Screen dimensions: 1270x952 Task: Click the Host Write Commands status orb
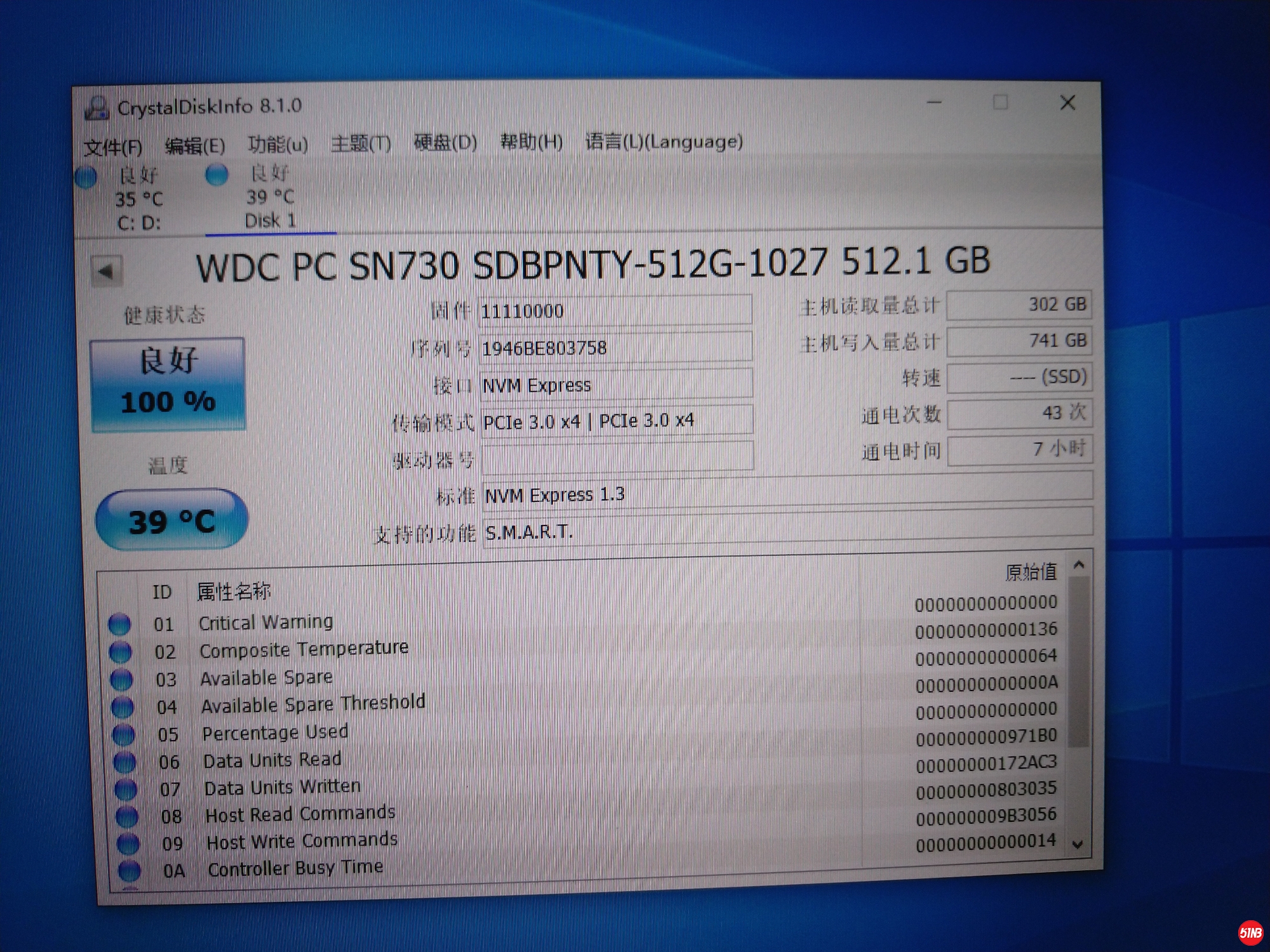pos(128,843)
